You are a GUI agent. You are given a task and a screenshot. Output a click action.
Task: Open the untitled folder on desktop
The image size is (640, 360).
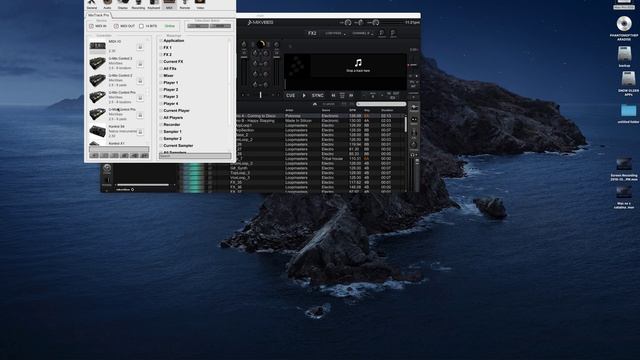click(628, 111)
